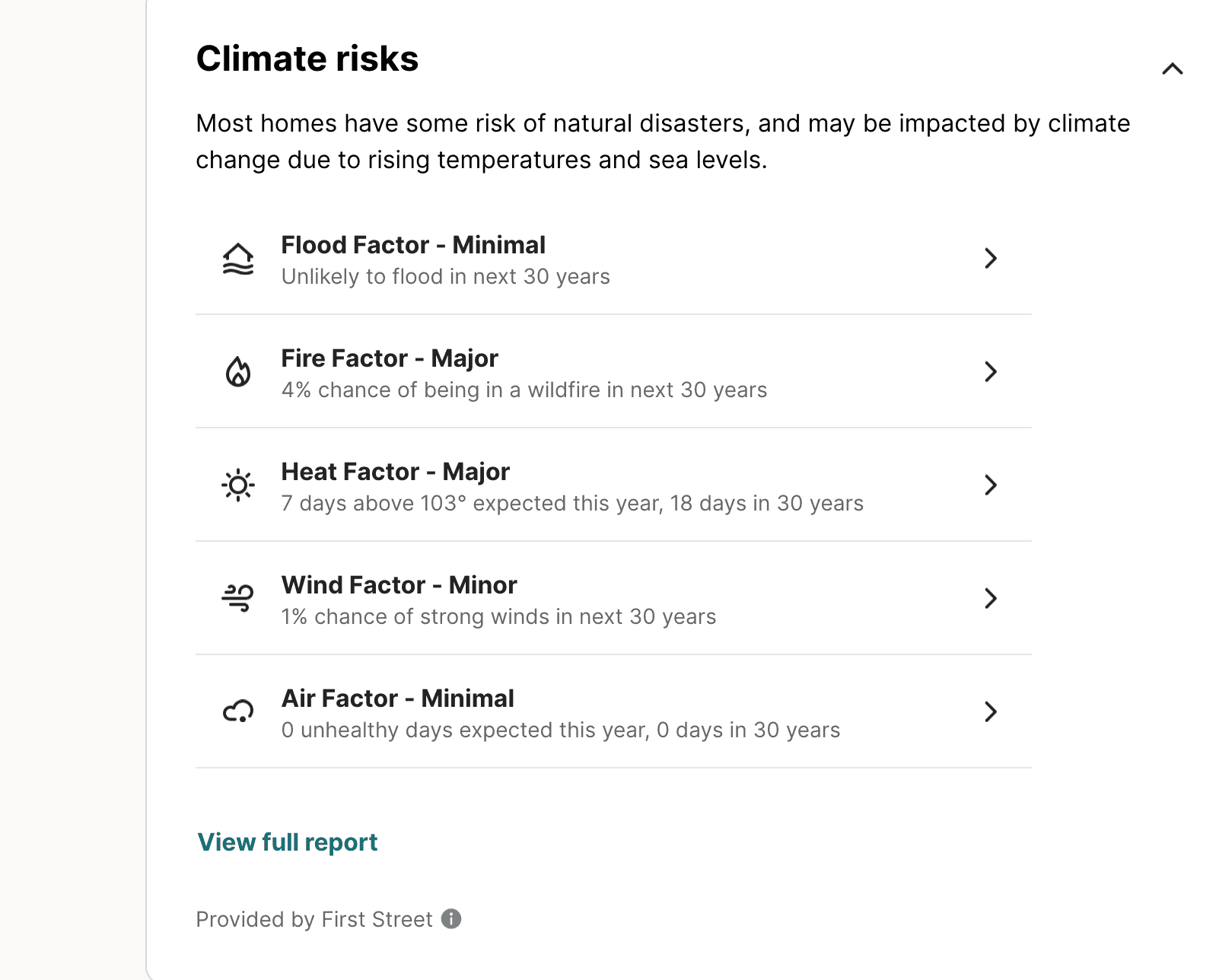This screenshot has height=980, width=1216.
Task: Collapse the Climate risks section
Action: point(1173,69)
